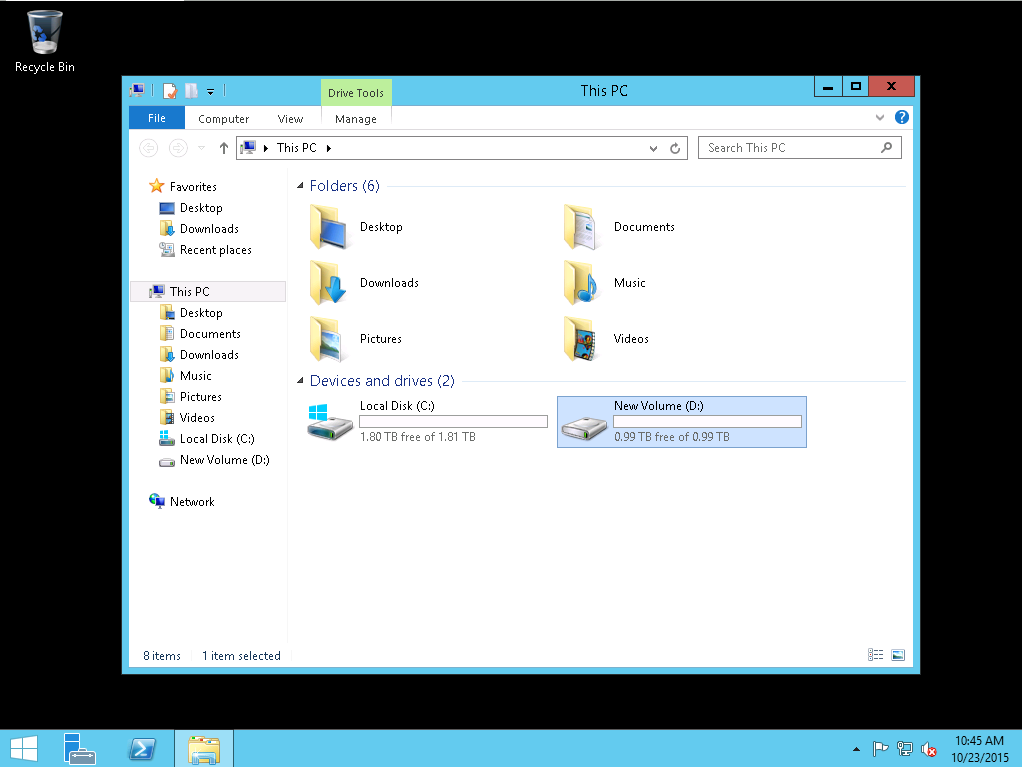The image size is (1022, 767).
Task: Open the File menu
Action: click(x=157, y=118)
